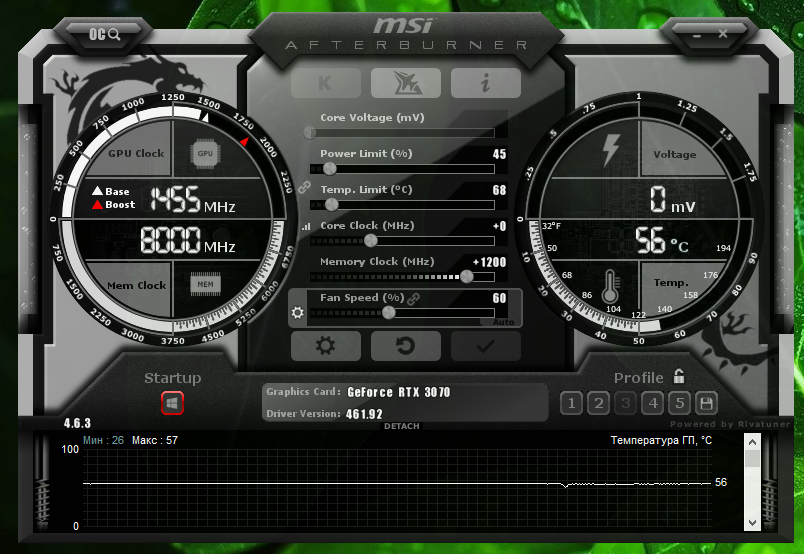Click the DETACH monitor label
This screenshot has width=804, height=554.
tap(402, 427)
